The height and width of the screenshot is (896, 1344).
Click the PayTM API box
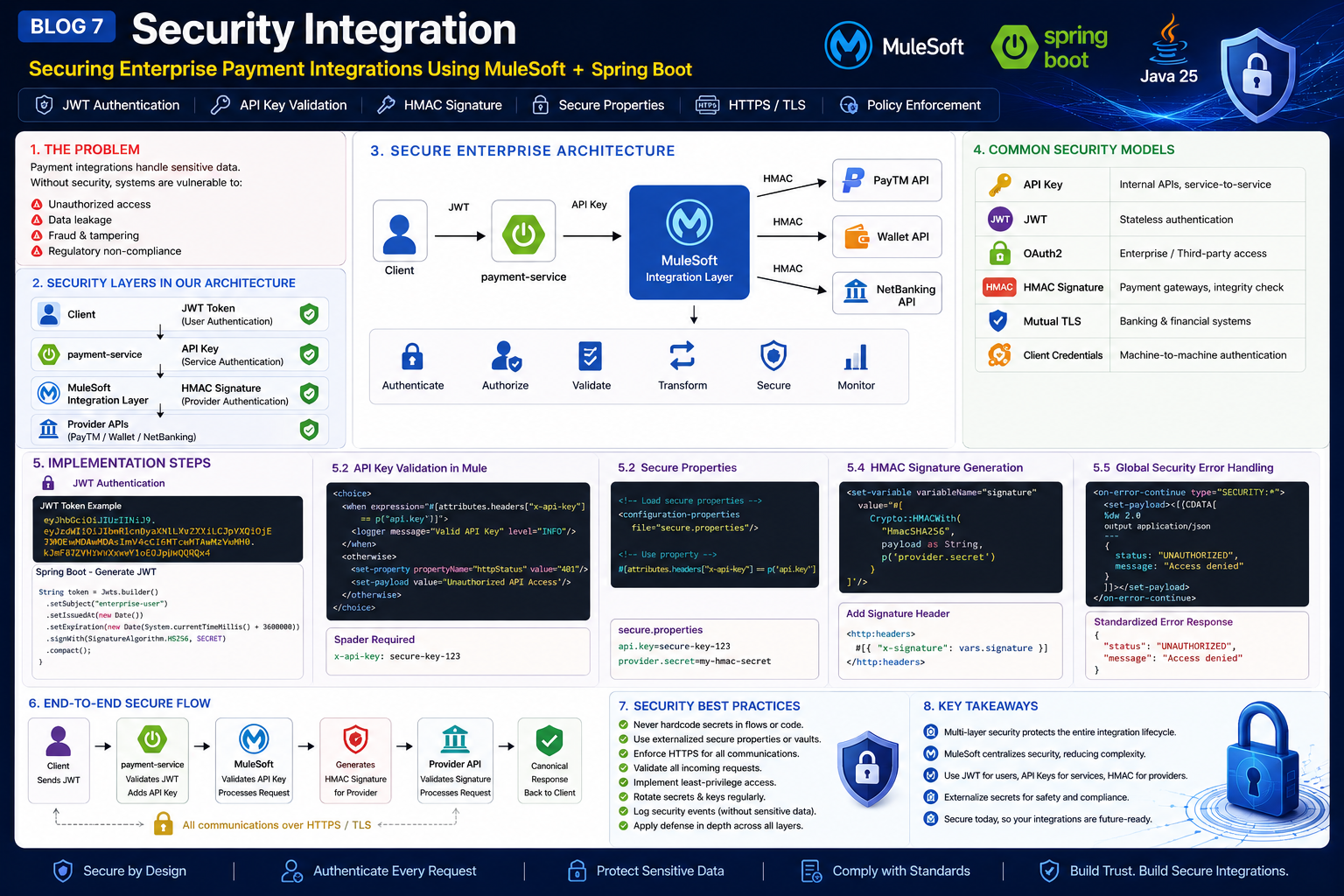[x=887, y=180]
